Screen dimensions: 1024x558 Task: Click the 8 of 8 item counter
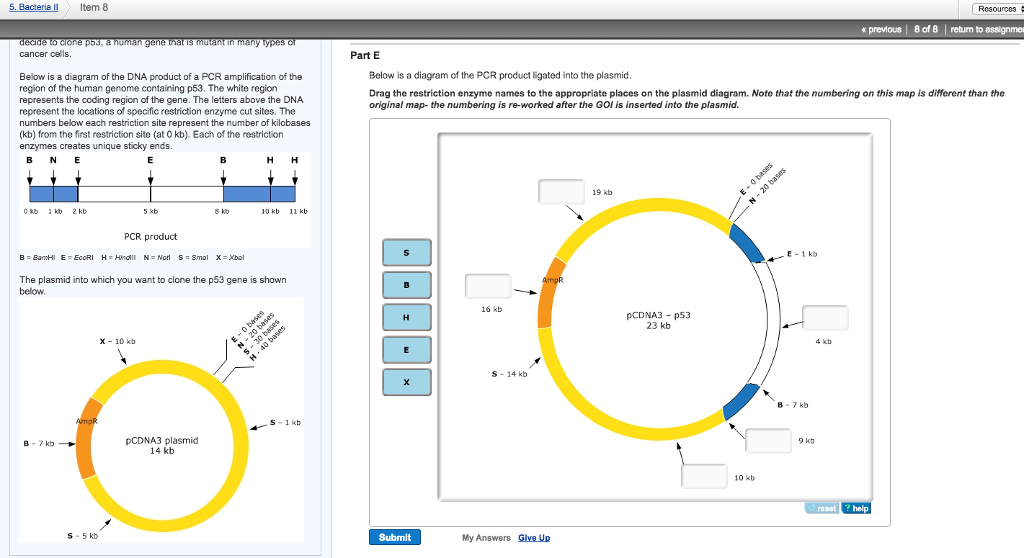[925, 29]
